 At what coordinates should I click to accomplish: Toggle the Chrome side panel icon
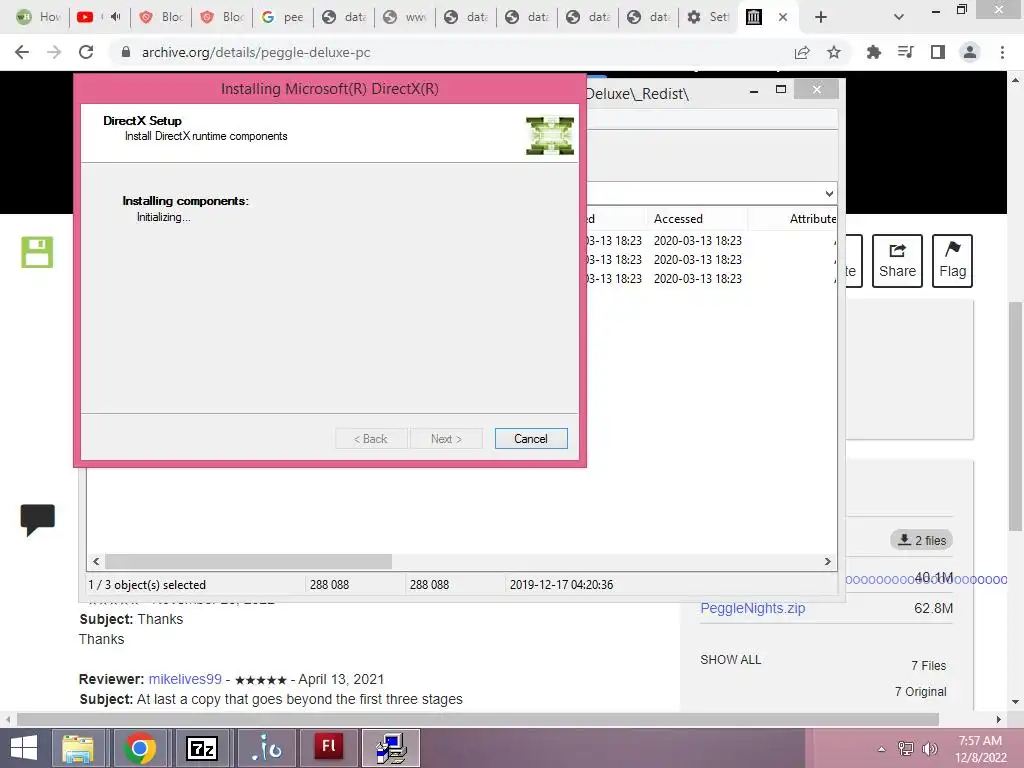click(x=938, y=52)
